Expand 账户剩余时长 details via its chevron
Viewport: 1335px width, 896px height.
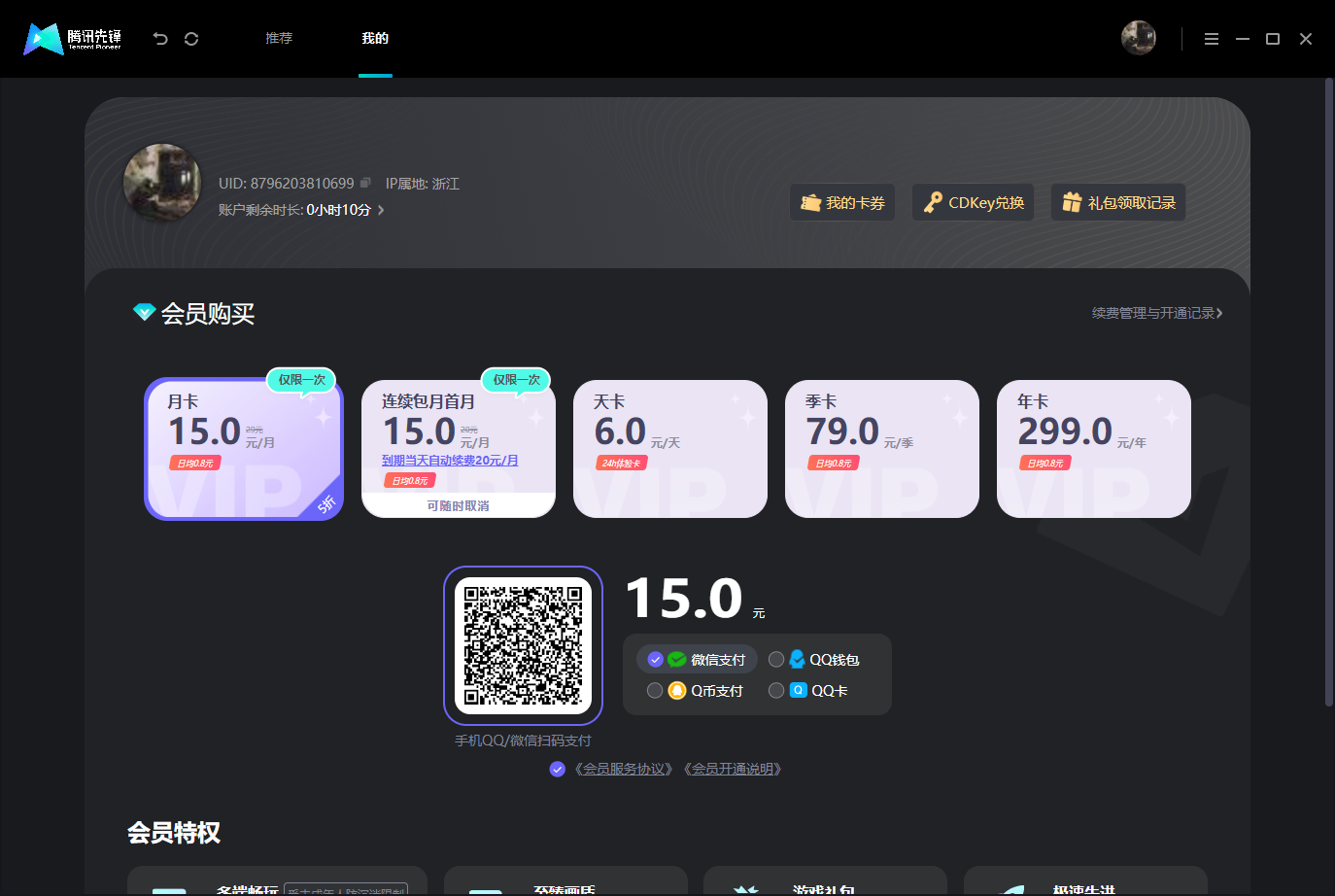point(381,208)
